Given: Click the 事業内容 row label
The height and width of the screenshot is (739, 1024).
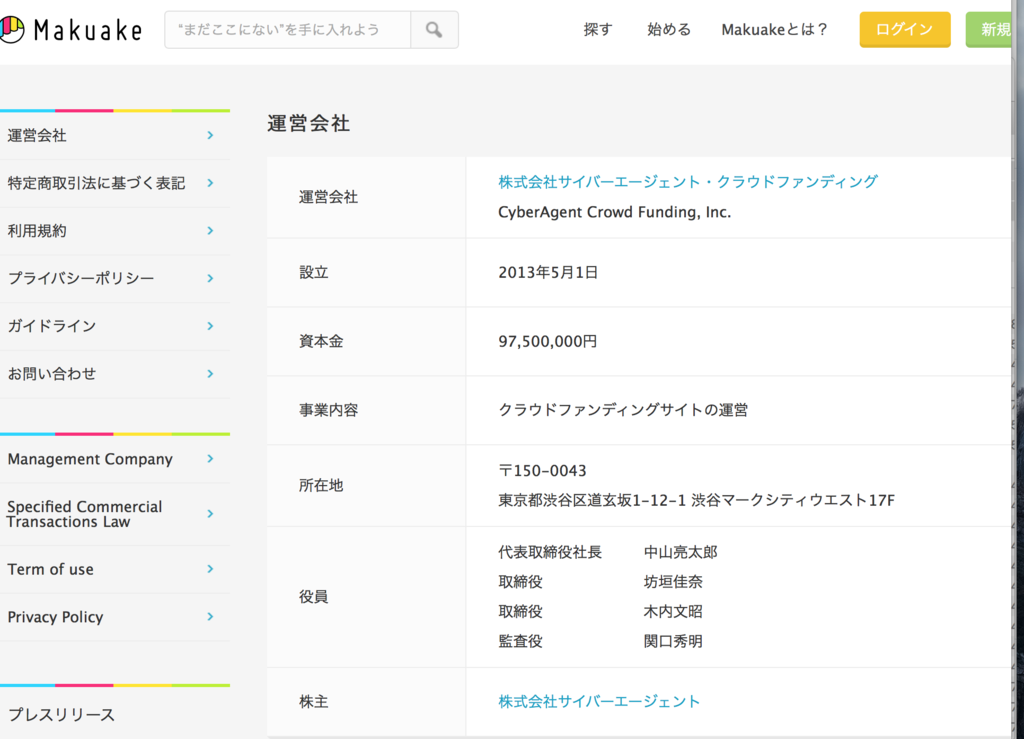Looking at the screenshot, I should coord(328,410).
